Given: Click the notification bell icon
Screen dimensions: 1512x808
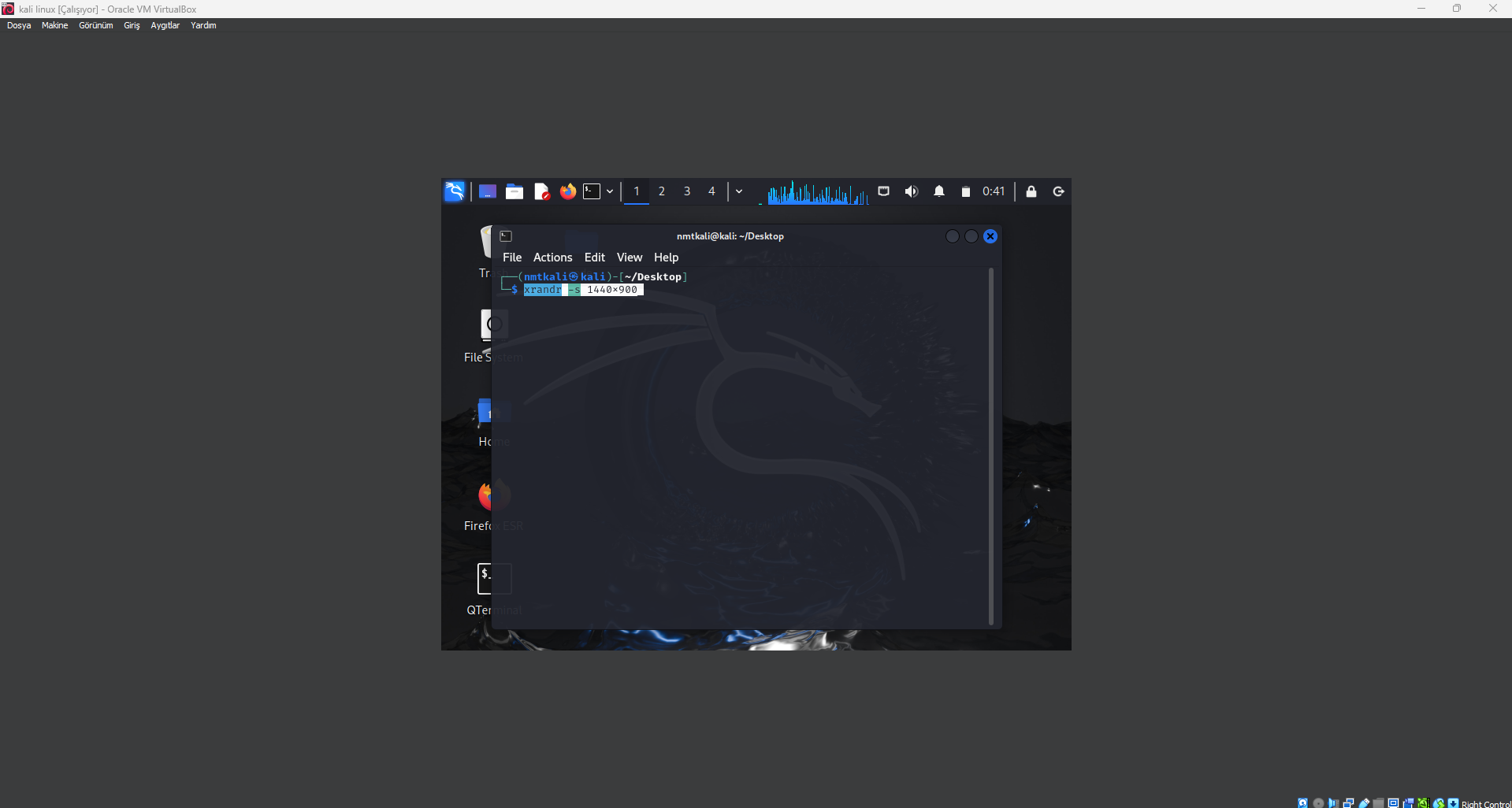Looking at the screenshot, I should tap(938, 191).
